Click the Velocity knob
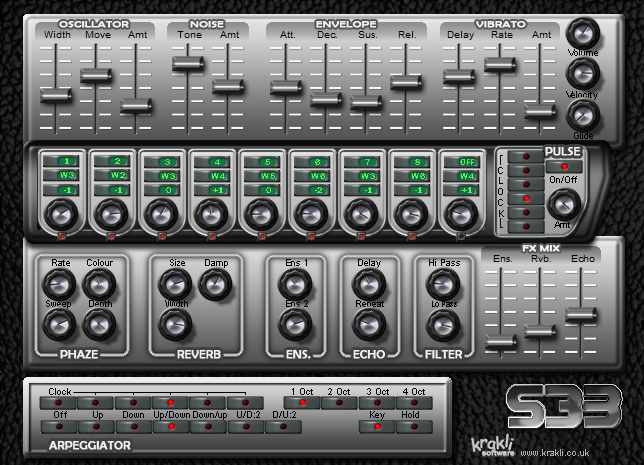The height and width of the screenshot is (465, 644). pyautogui.click(x=582, y=74)
